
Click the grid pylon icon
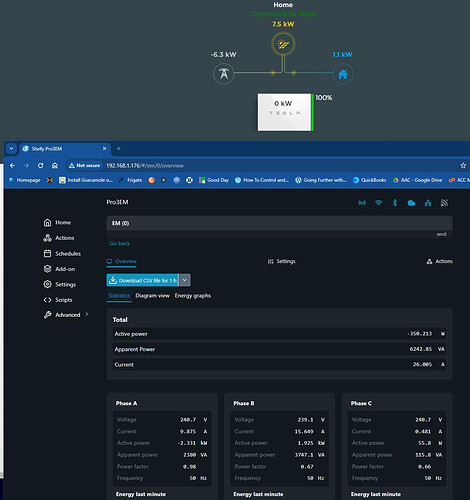(x=224, y=74)
